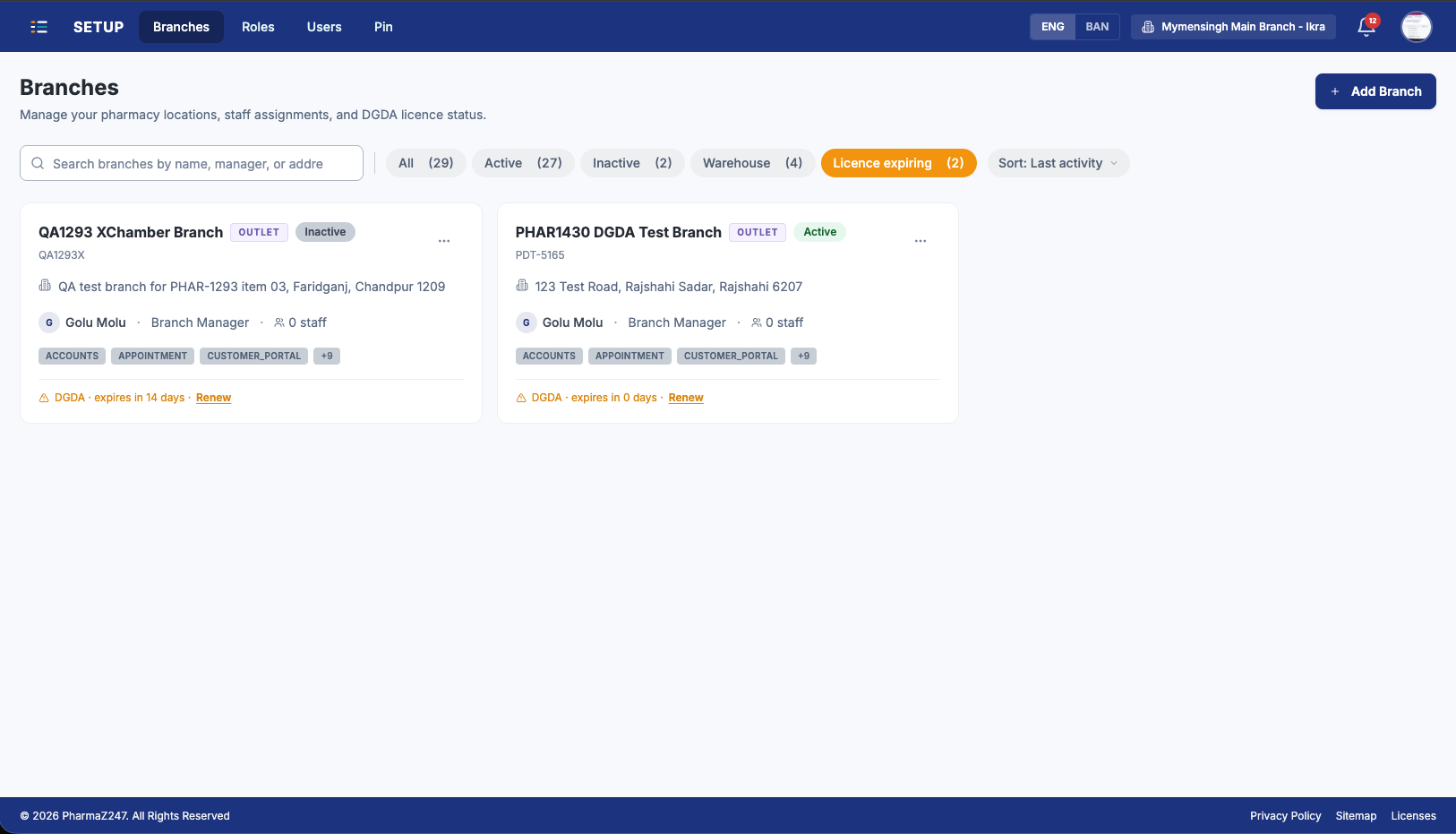The height and width of the screenshot is (834, 1456).
Task: Open the notifications bell
Action: pos(1366,27)
